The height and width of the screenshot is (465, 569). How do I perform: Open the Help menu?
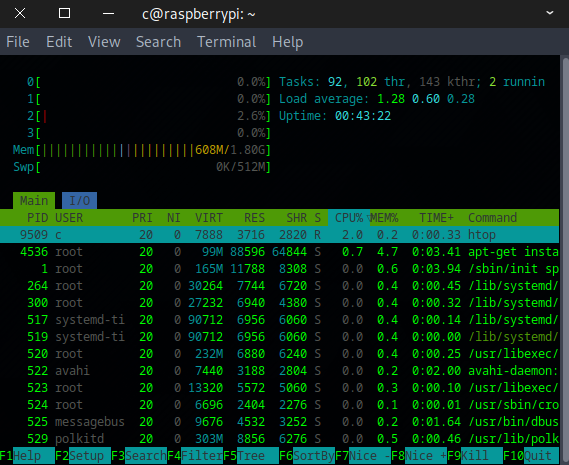pyautogui.click(x=288, y=42)
